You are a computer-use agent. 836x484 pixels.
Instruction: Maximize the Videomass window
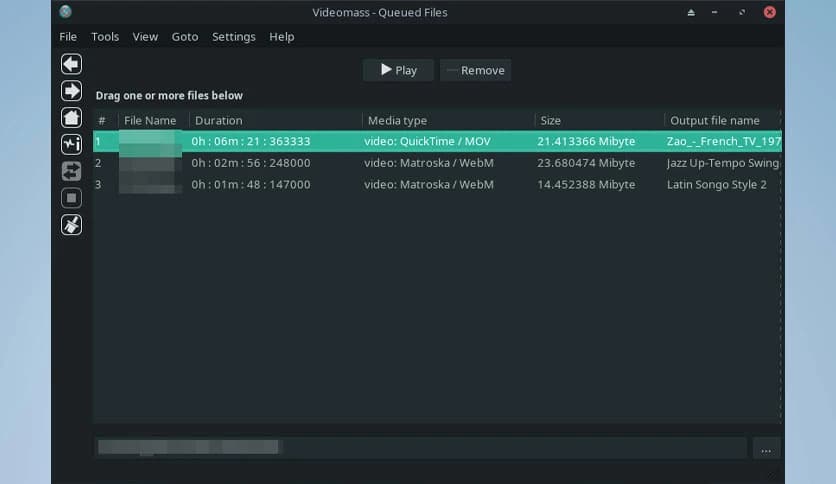pyautogui.click(x=742, y=12)
